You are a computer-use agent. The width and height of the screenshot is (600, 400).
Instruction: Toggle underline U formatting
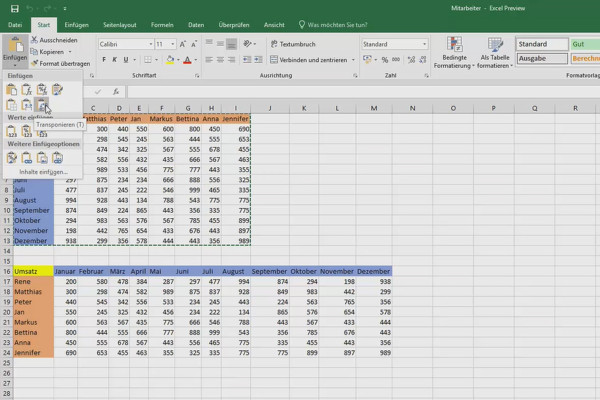[126, 60]
